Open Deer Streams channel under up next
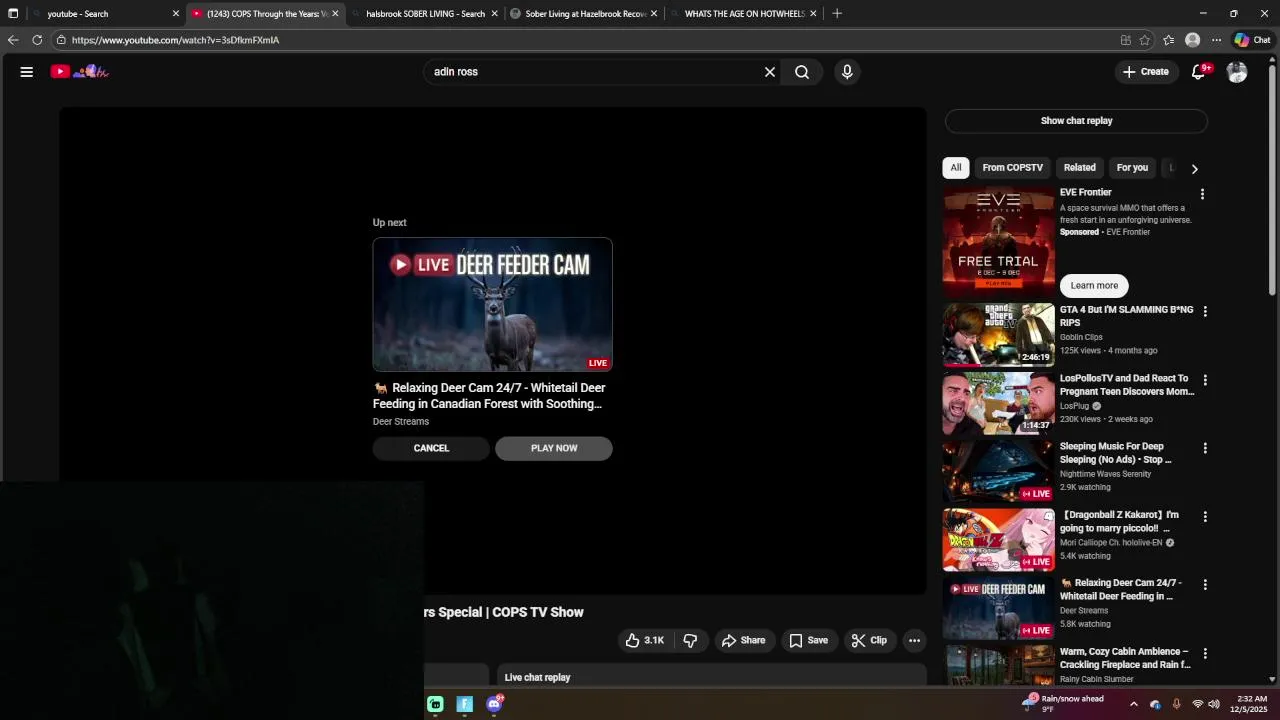1280x720 pixels. [401, 422]
